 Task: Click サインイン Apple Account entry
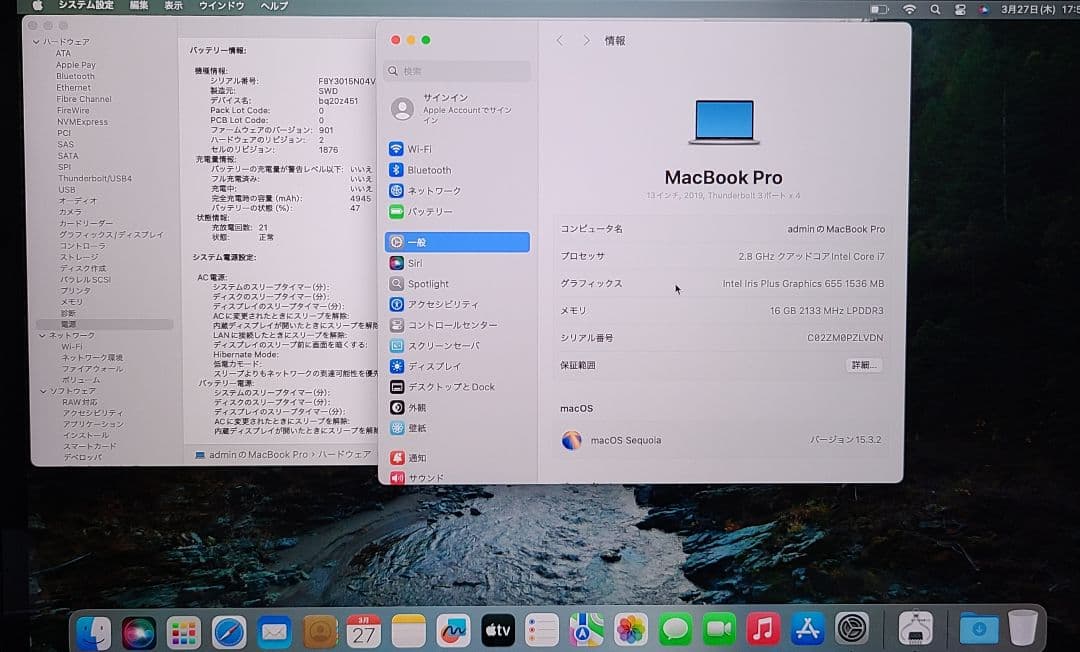457,108
